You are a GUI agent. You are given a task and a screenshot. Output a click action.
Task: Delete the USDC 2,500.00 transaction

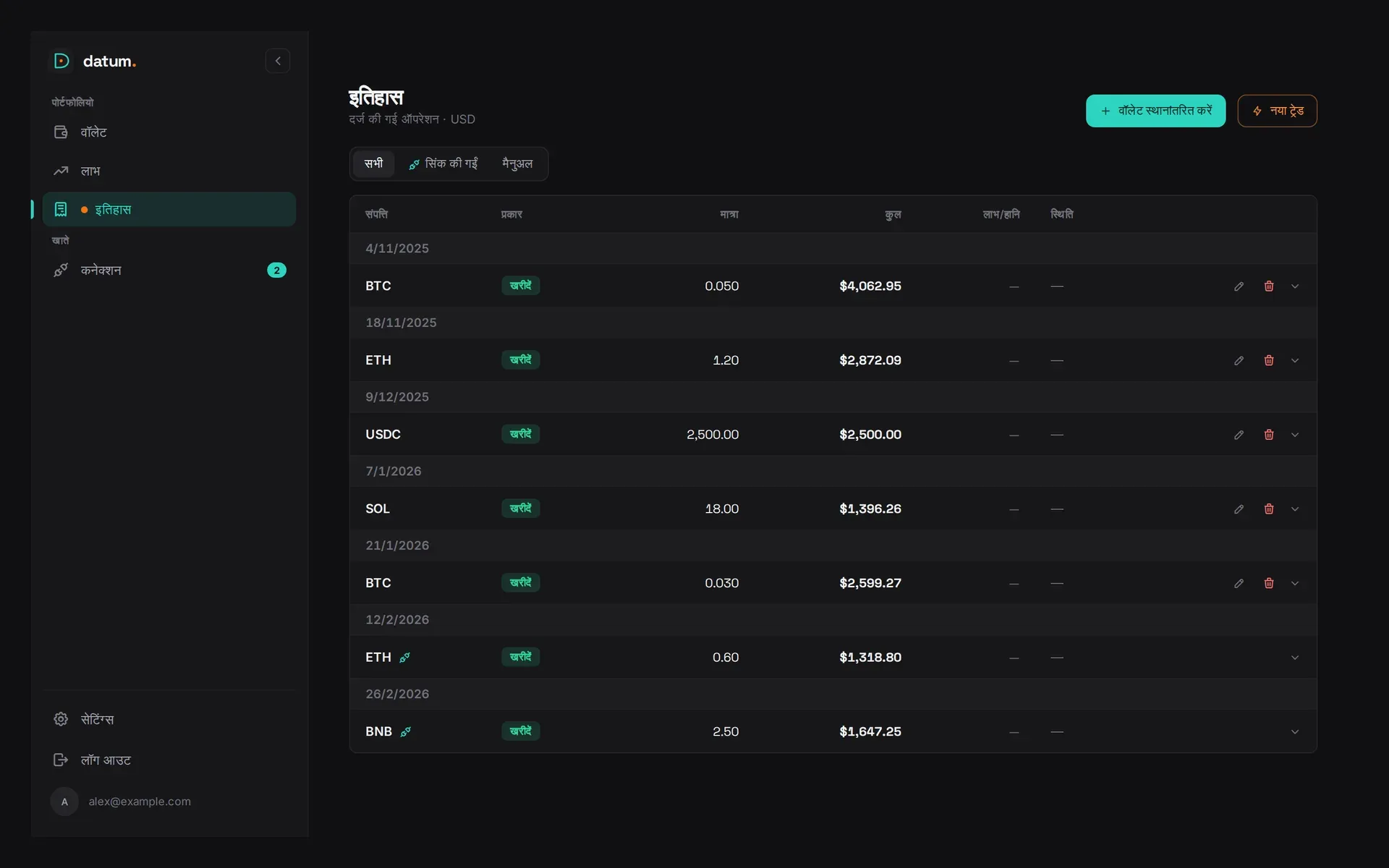[x=1269, y=435]
